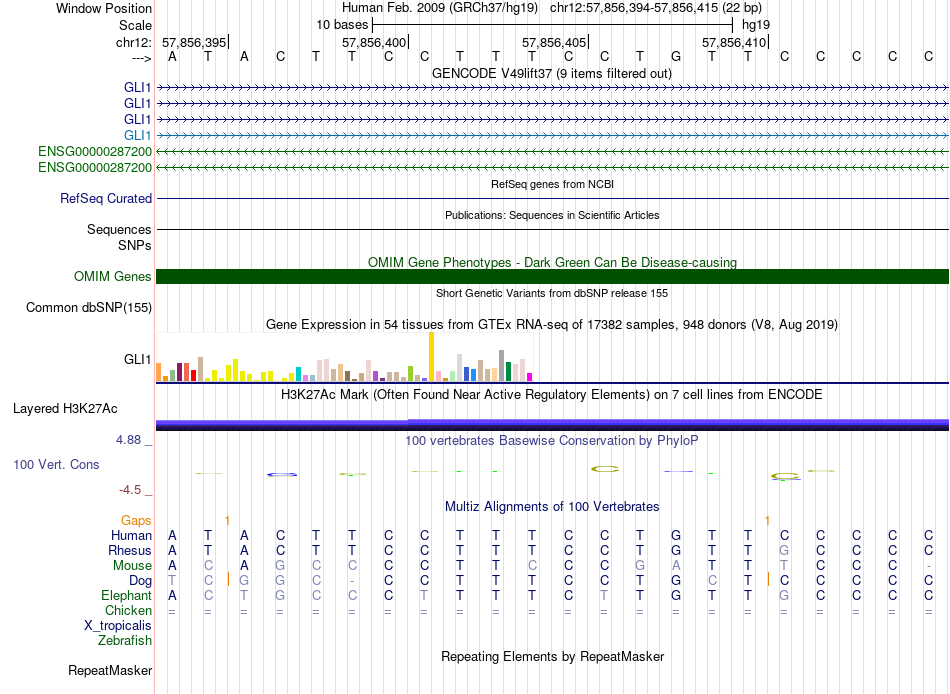The width and height of the screenshot is (950, 694).
Task: Open Short Genetic Variants from dbSNP title
Action: click(x=552, y=293)
